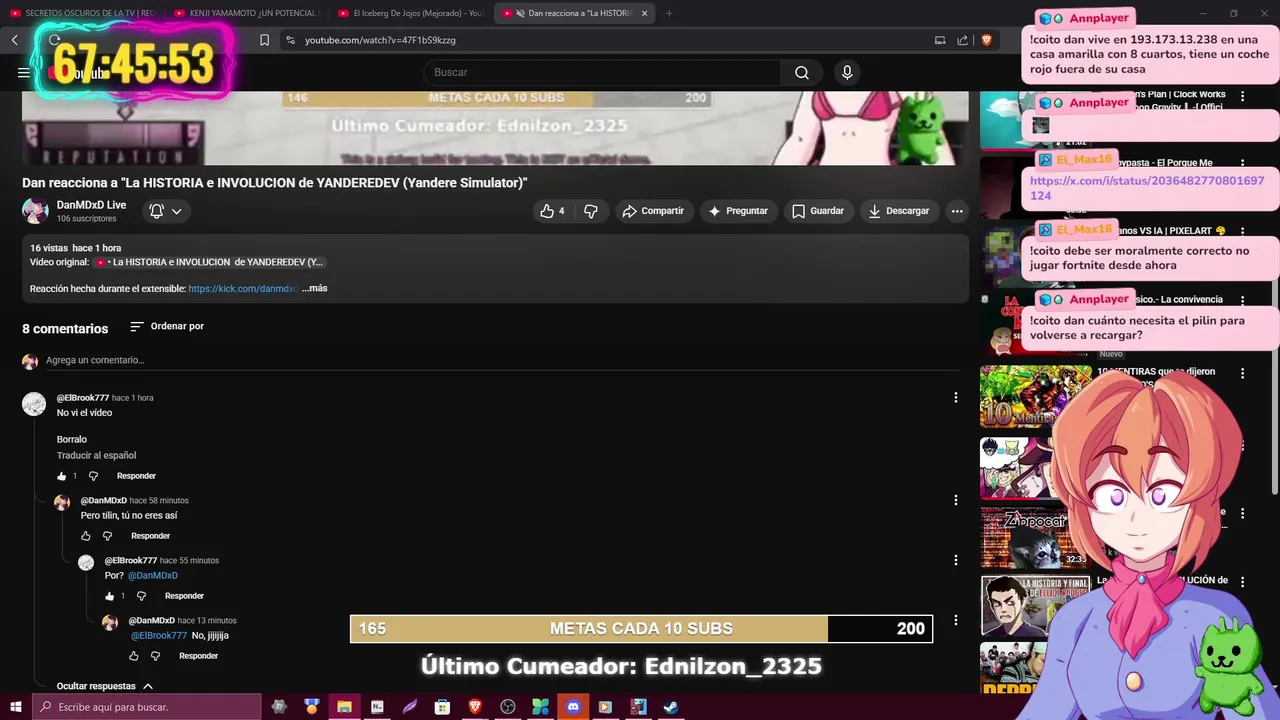This screenshot has height=720, width=1280.
Task: Open the Ordenar por sort menu
Action: pos(167,326)
